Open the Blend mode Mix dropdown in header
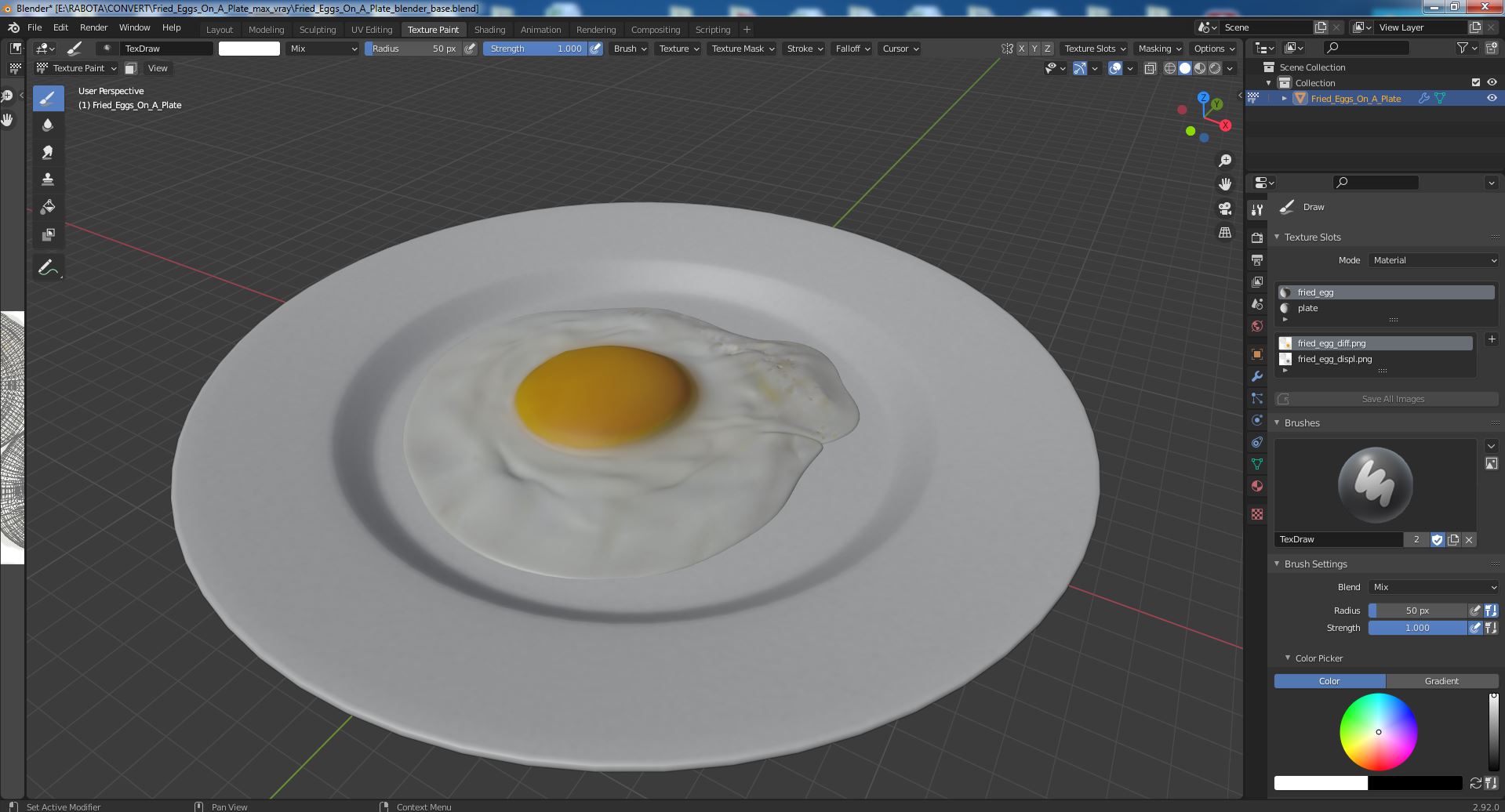This screenshot has width=1505, height=812. (x=322, y=49)
